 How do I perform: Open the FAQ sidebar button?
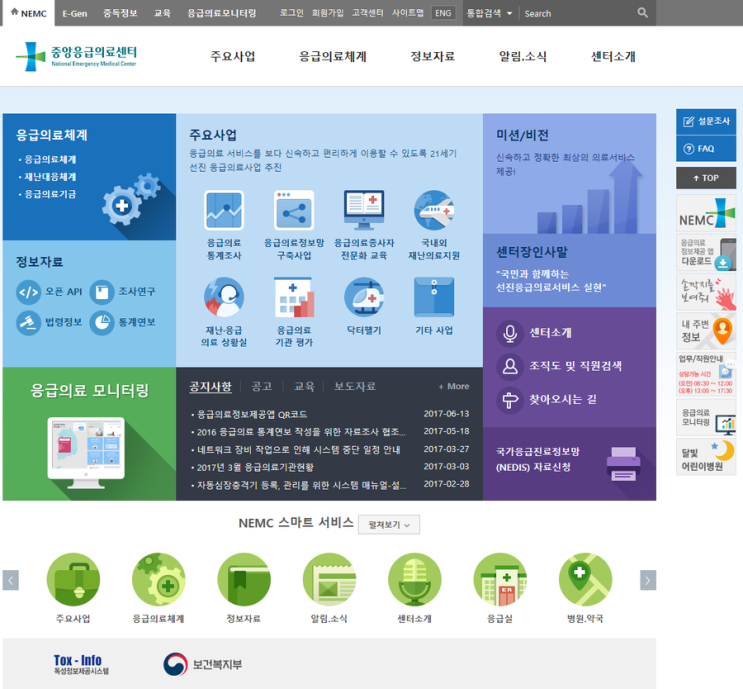click(x=706, y=149)
